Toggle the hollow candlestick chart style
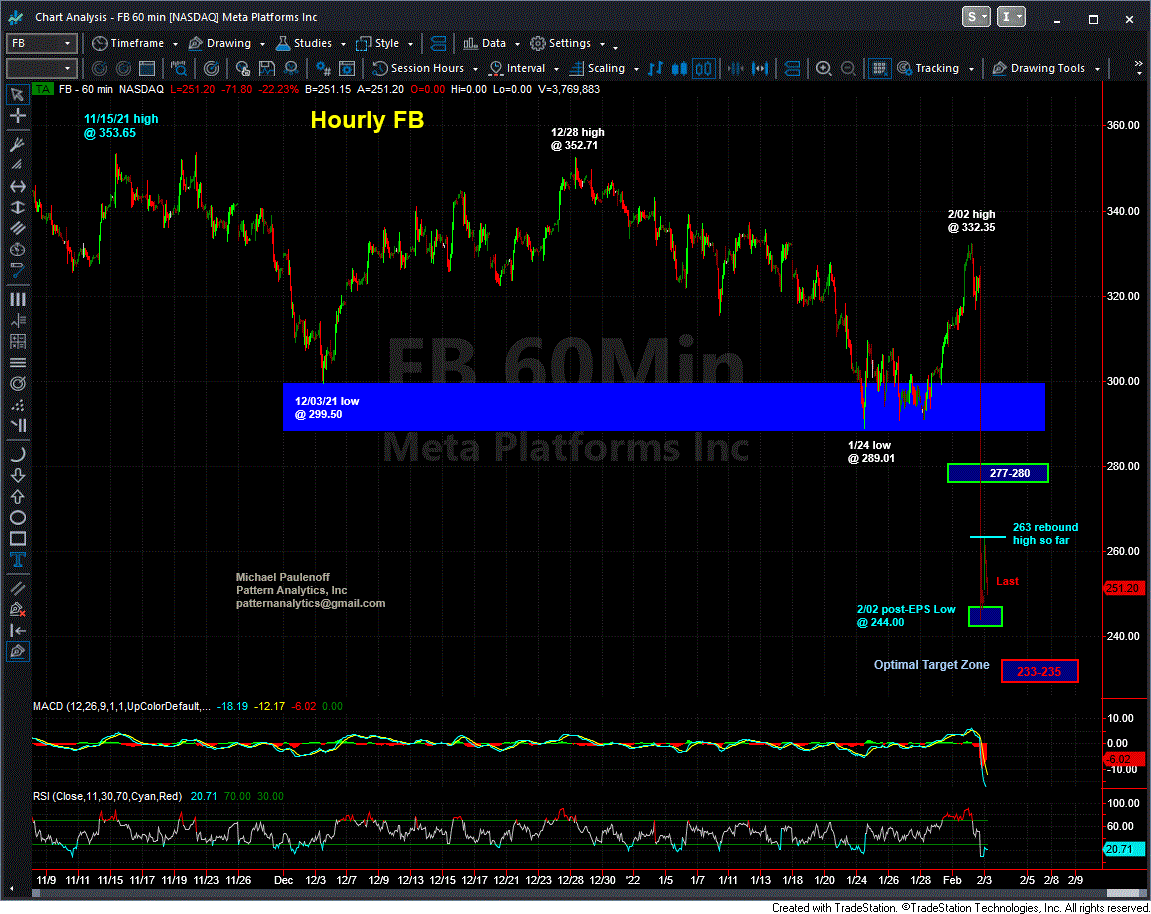 coord(704,68)
